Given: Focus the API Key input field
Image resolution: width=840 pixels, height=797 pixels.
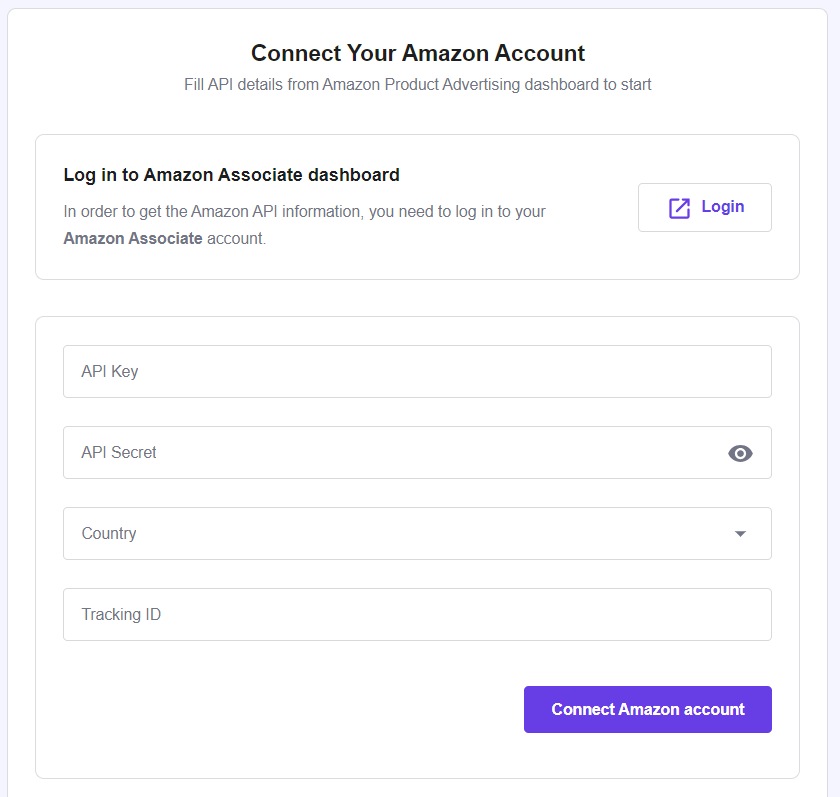Looking at the screenshot, I should pos(417,371).
